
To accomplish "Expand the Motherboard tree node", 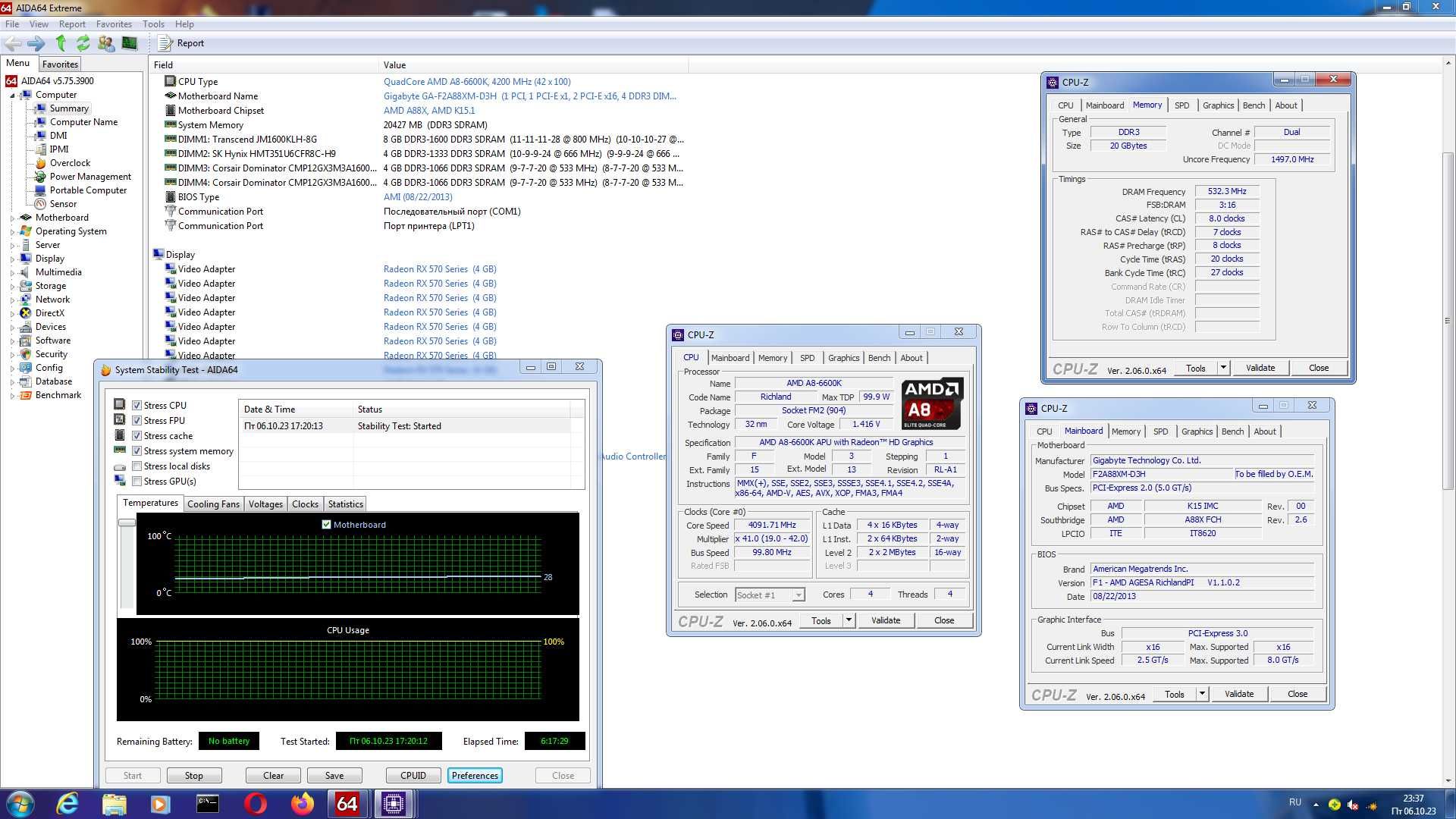I will point(12,218).
